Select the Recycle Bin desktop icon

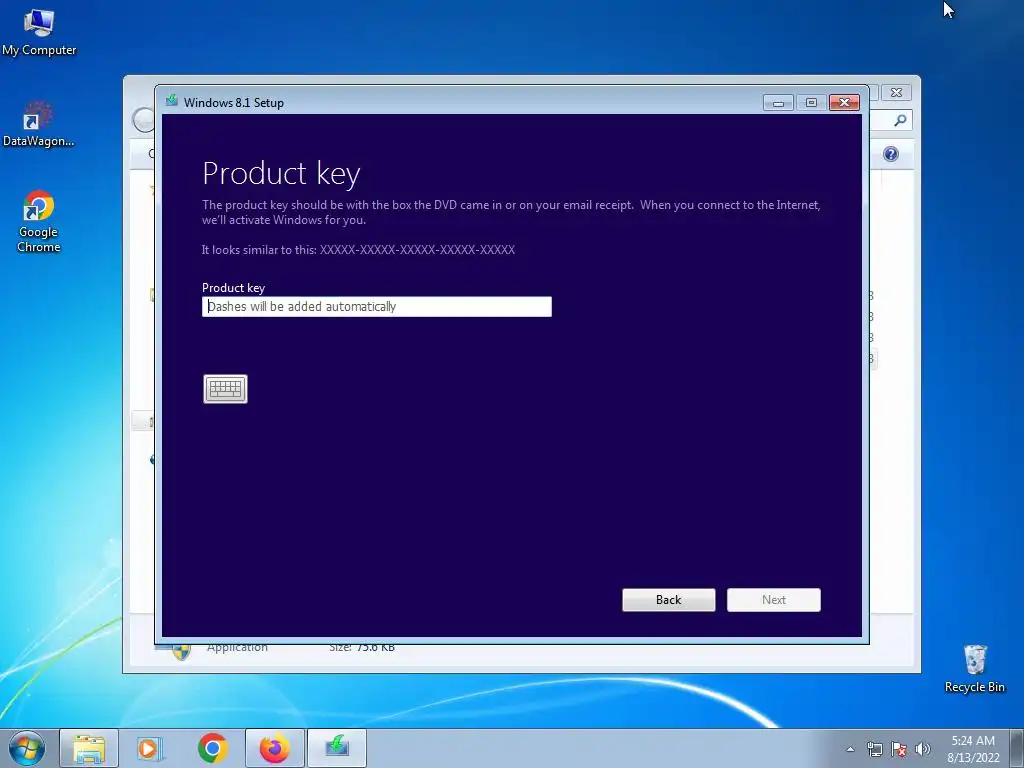974,669
